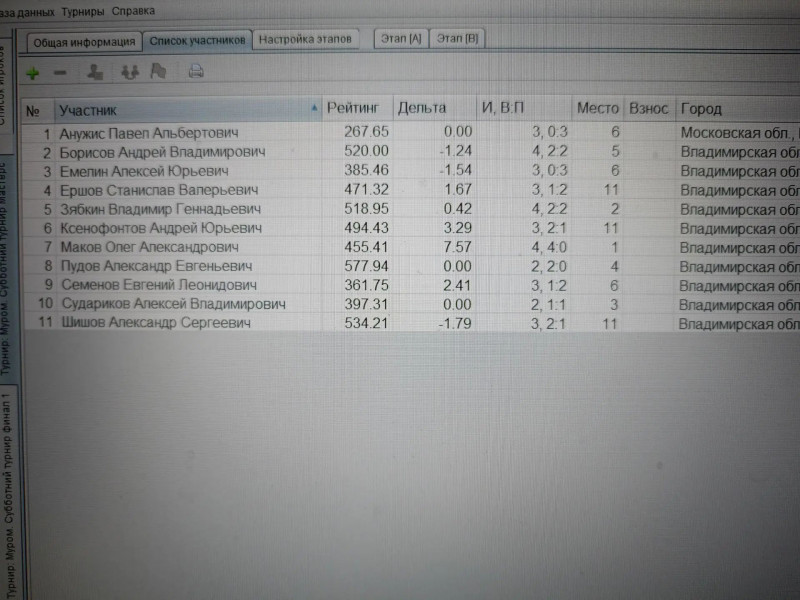Click the minus remove participant icon
The image size is (800, 600).
coord(60,73)
